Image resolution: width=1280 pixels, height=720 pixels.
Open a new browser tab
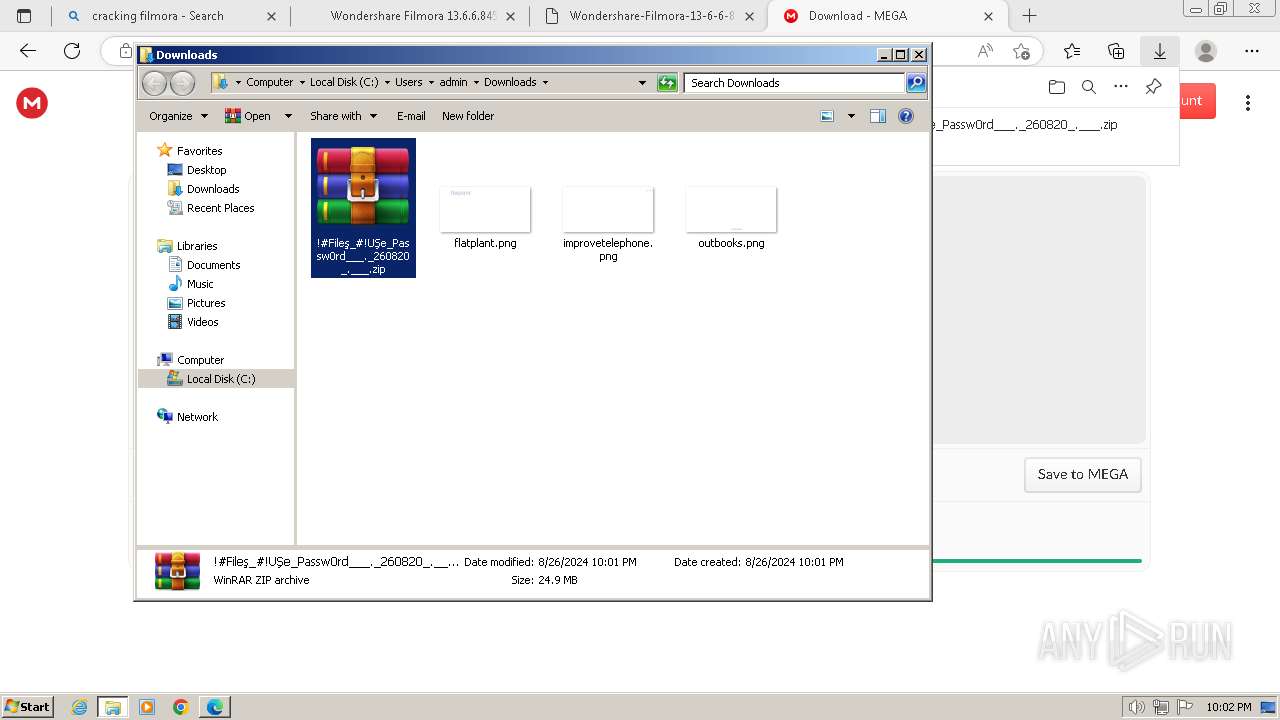pyautogui.click(x=1029, y=16)
